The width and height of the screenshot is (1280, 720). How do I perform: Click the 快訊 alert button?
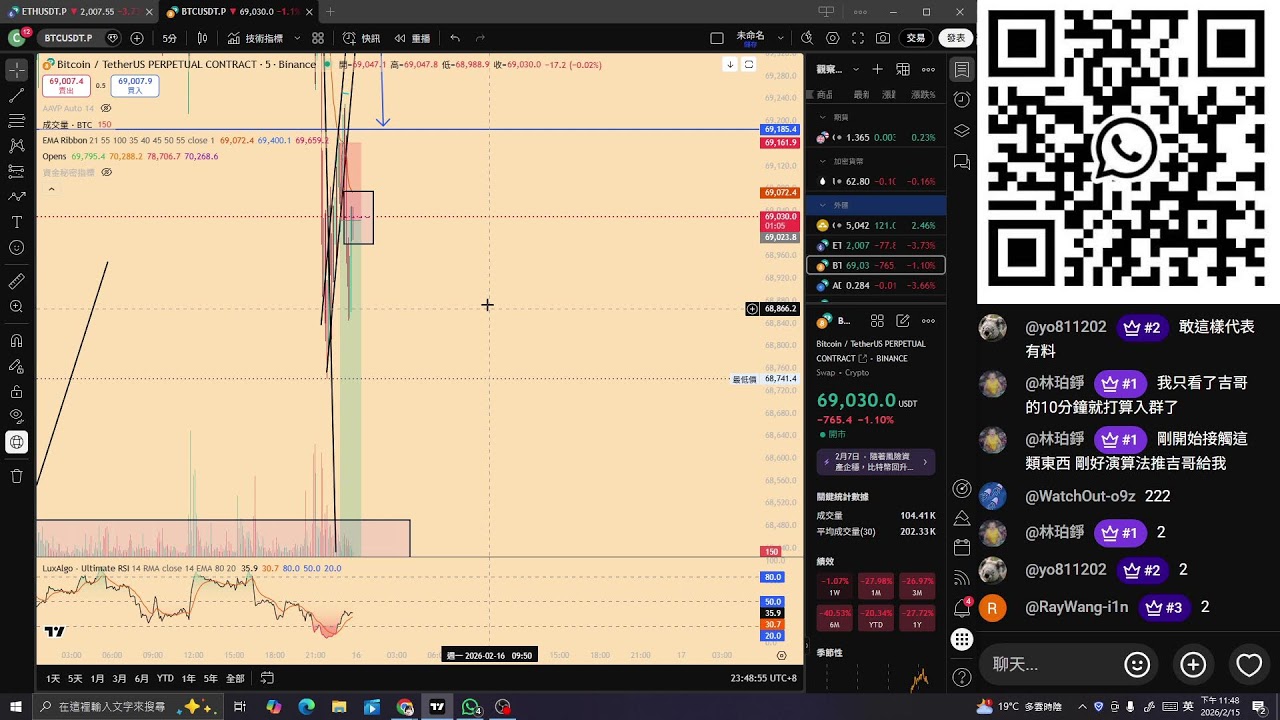click(x=363, y=38)
